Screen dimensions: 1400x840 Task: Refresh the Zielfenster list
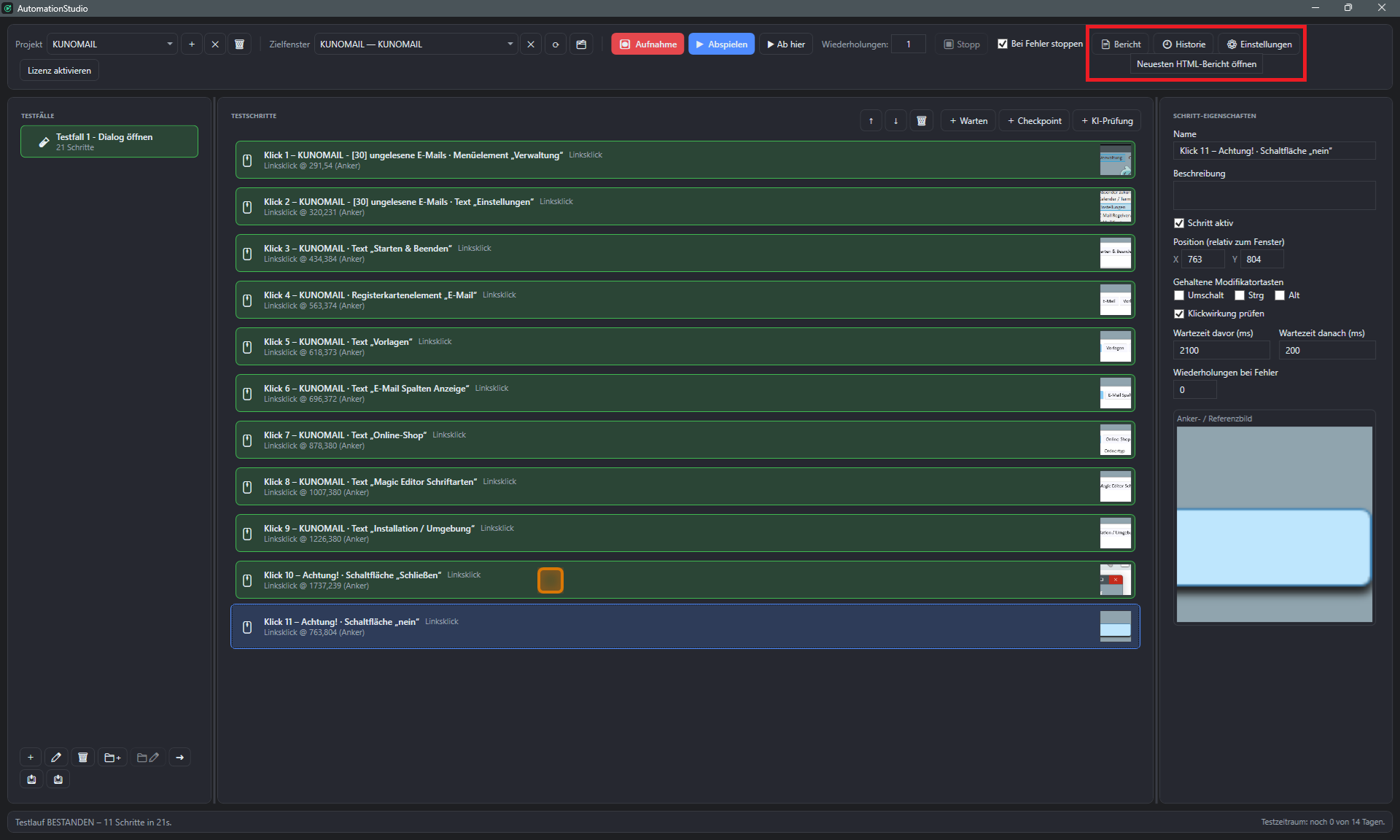coord(556,44)
